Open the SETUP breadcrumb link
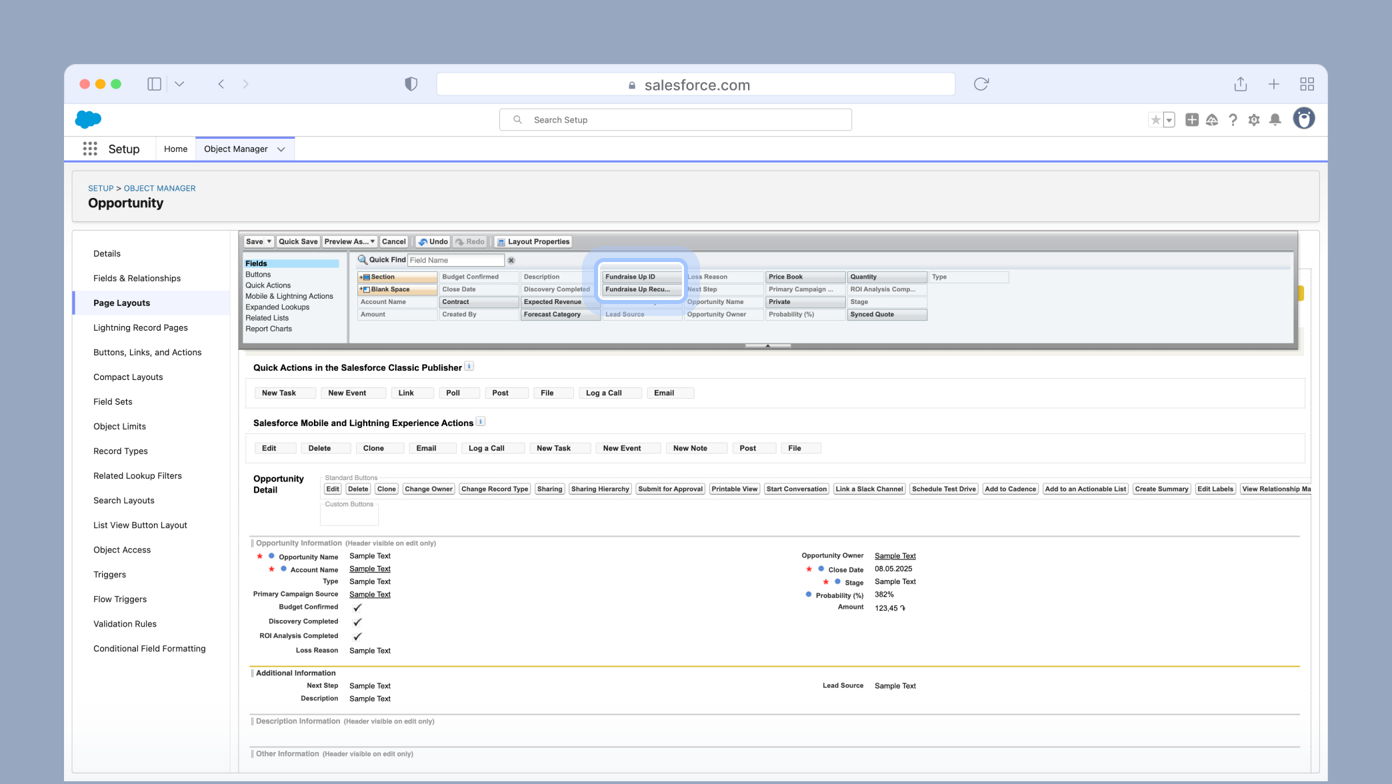The image size is (1392, 784). click(x=100, y=188)
